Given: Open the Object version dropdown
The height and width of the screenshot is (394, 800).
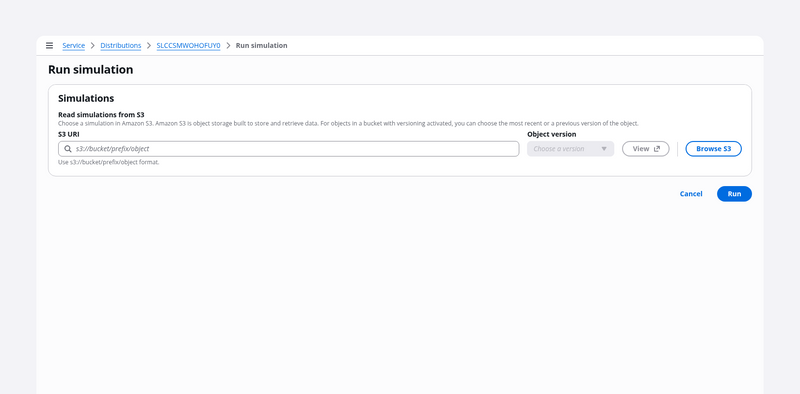Looking at the screenshot, I should tap(570, 149).
